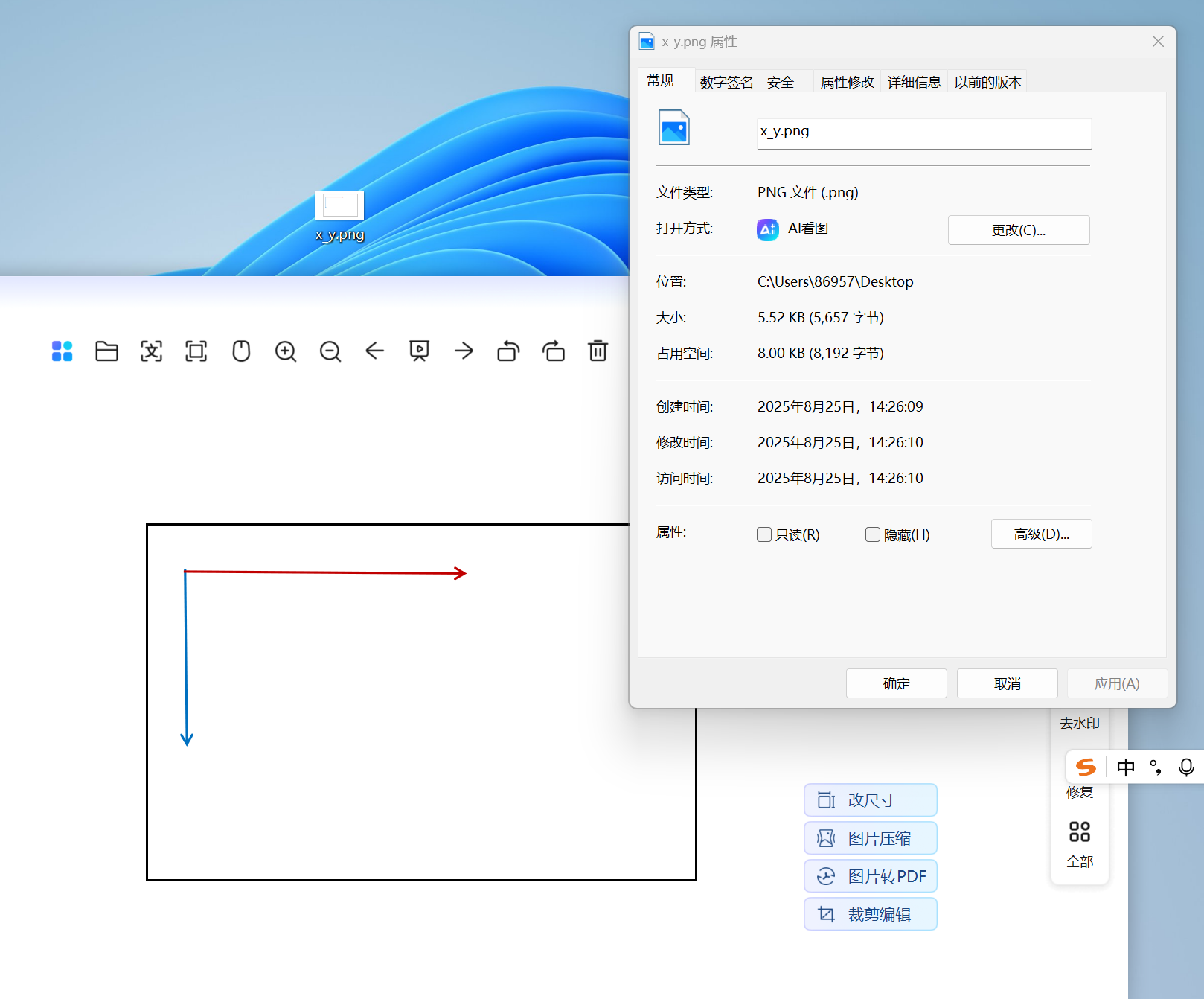This screenshot has width=1204, height=999.
Task: Click 取消 button
Action: tap(1008, 683)
